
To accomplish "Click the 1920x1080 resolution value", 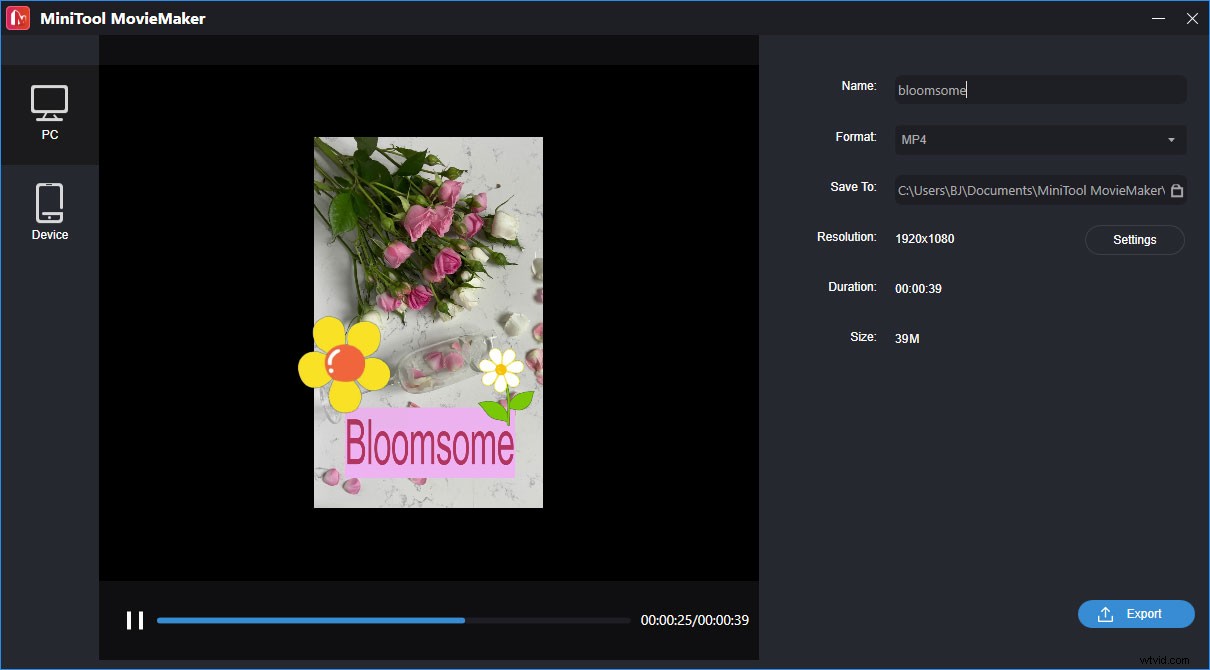I will (x=924, y=239).
